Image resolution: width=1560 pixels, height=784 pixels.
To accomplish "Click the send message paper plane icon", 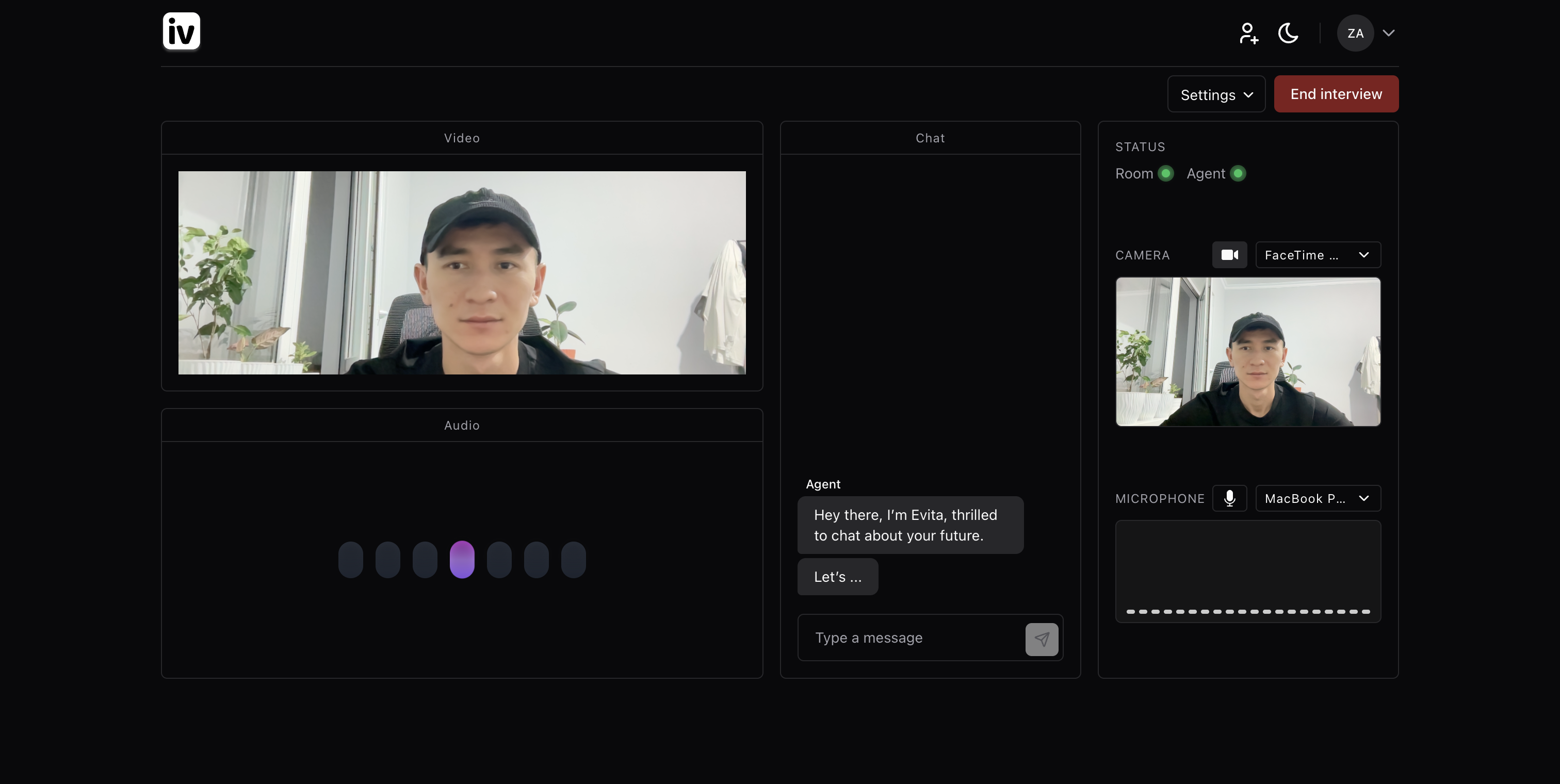I will [x=1042, y=639].
